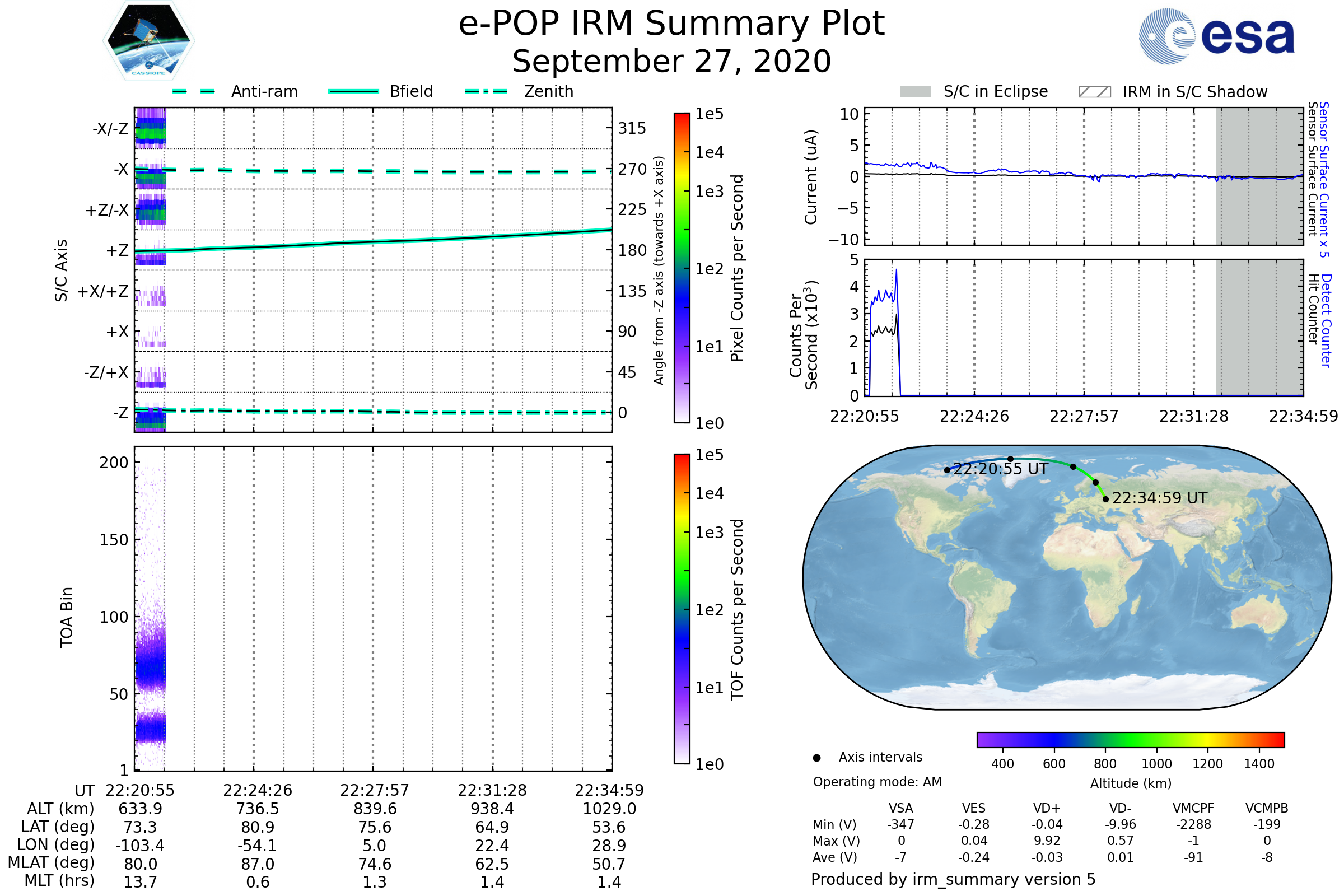1344x896 pixels.
Task: Click the ESA logo
Action: tap(1216, 36)
